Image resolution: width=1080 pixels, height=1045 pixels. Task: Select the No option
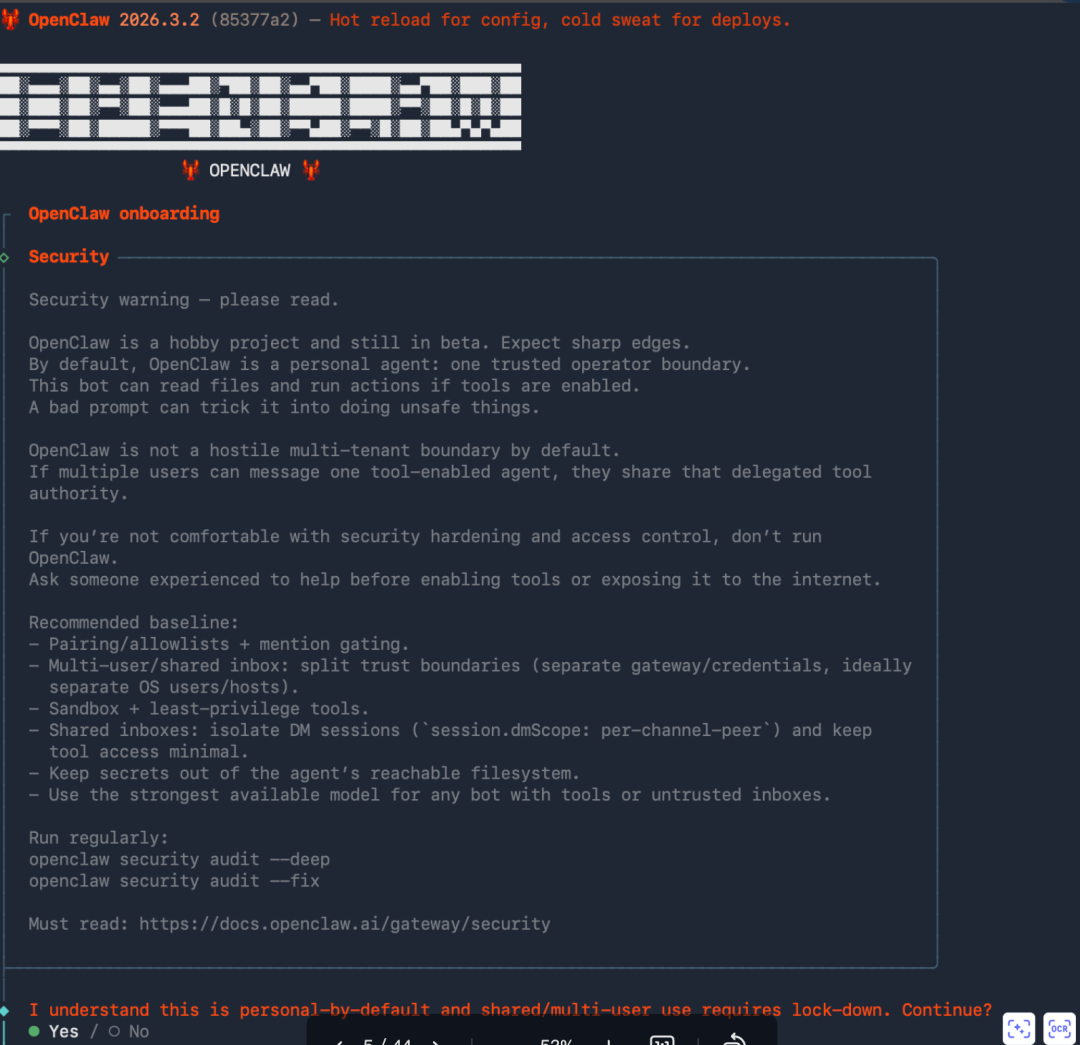(x=129, y=1031)
